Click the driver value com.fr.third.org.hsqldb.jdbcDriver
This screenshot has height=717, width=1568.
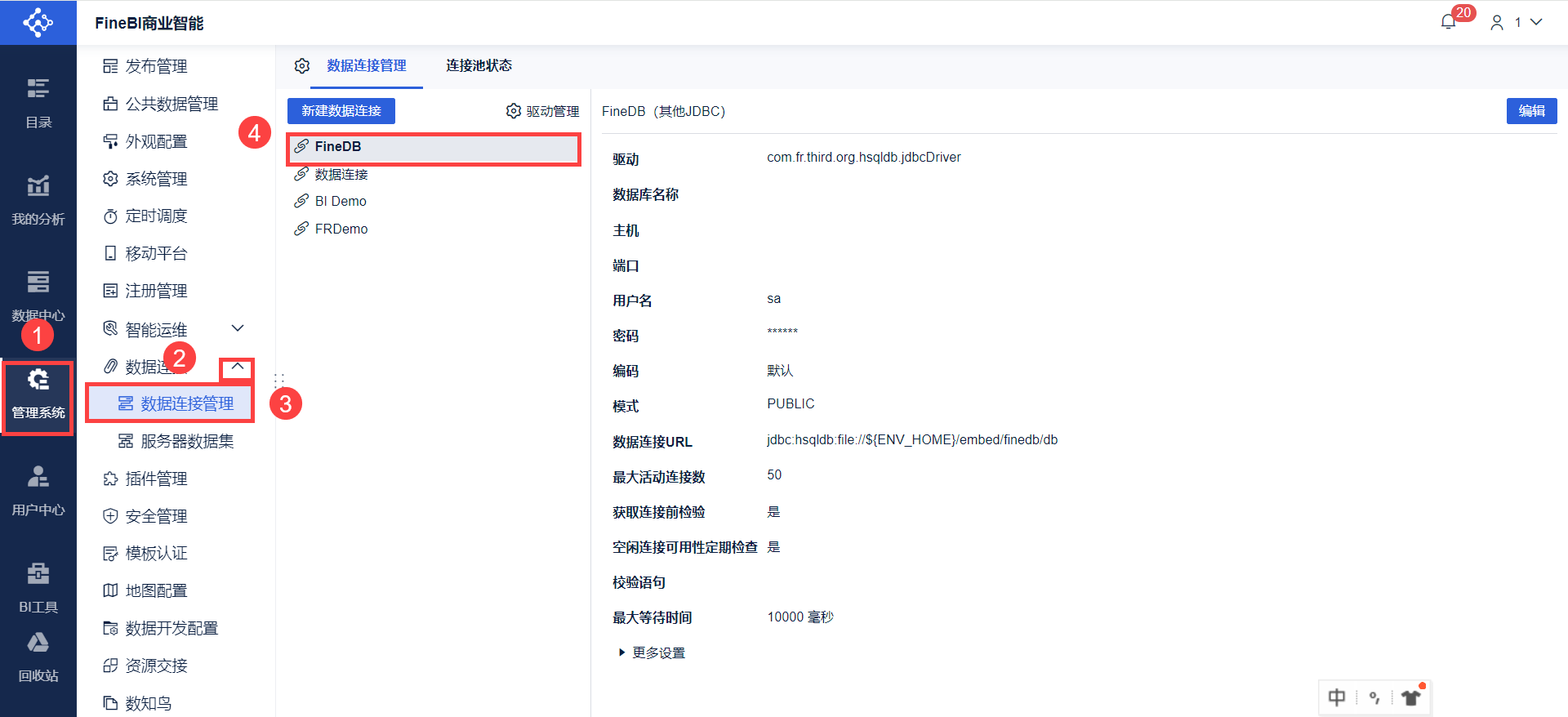864,157
